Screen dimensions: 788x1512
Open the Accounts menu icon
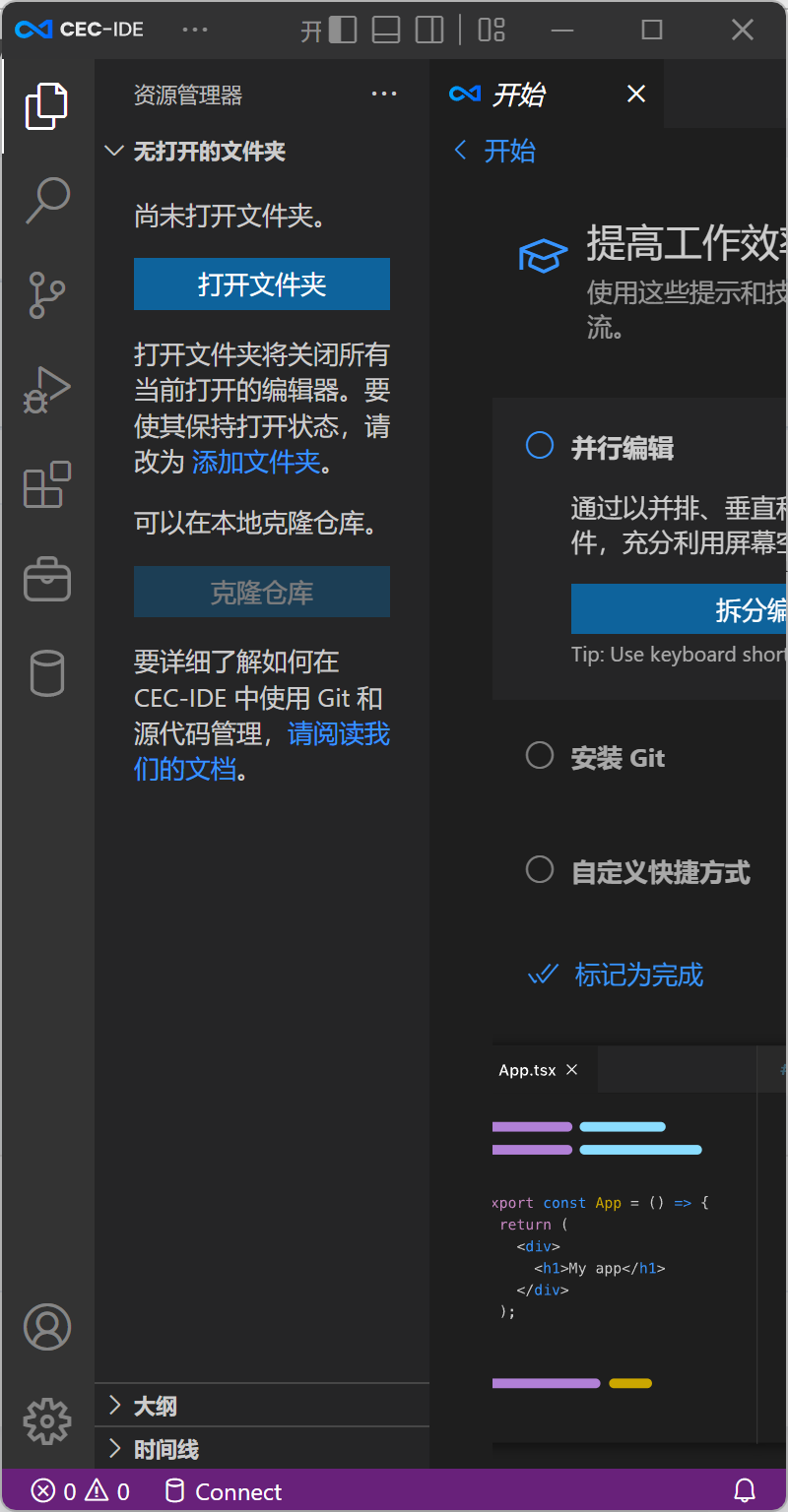point(47,1327)
